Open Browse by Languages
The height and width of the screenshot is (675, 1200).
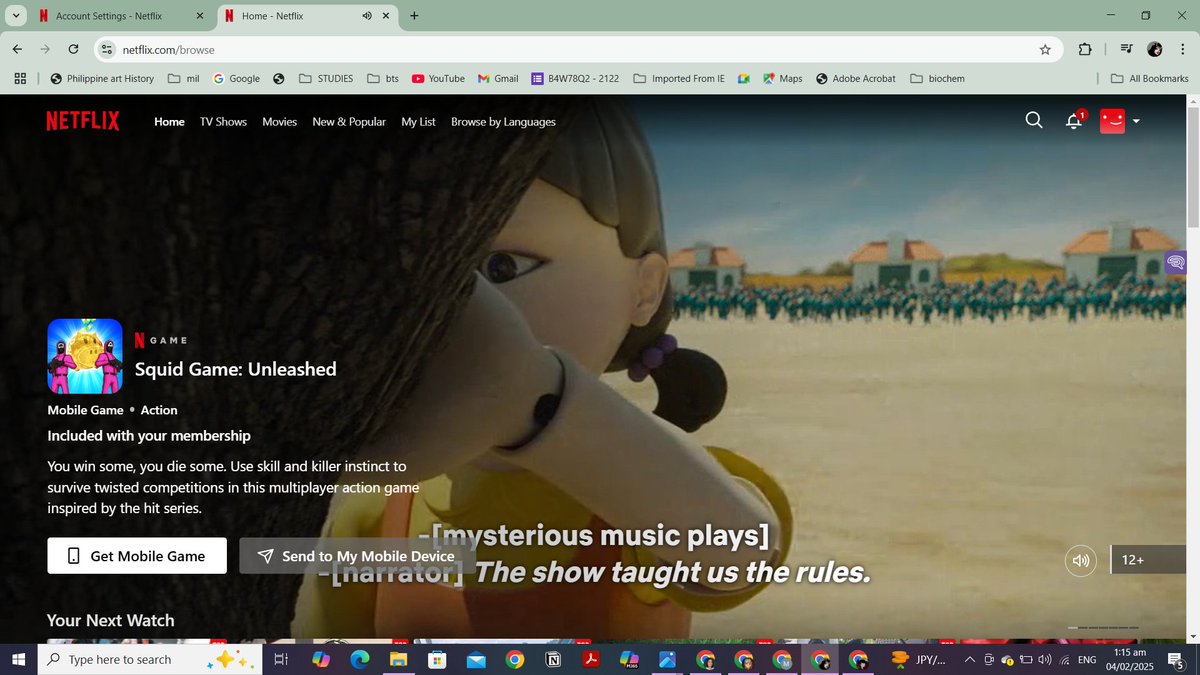[x=503, y=122]
